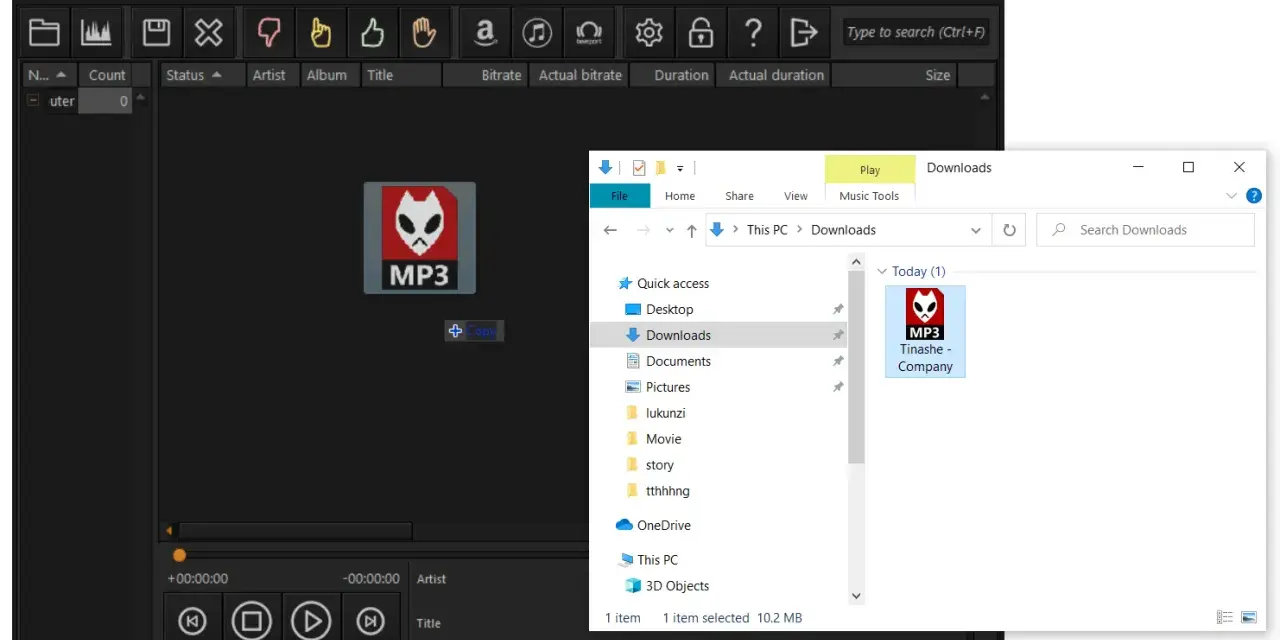The image size is (1280, 640).
Task: Open the recent locations dropdown arrow
Action: (x=670, y=231)
